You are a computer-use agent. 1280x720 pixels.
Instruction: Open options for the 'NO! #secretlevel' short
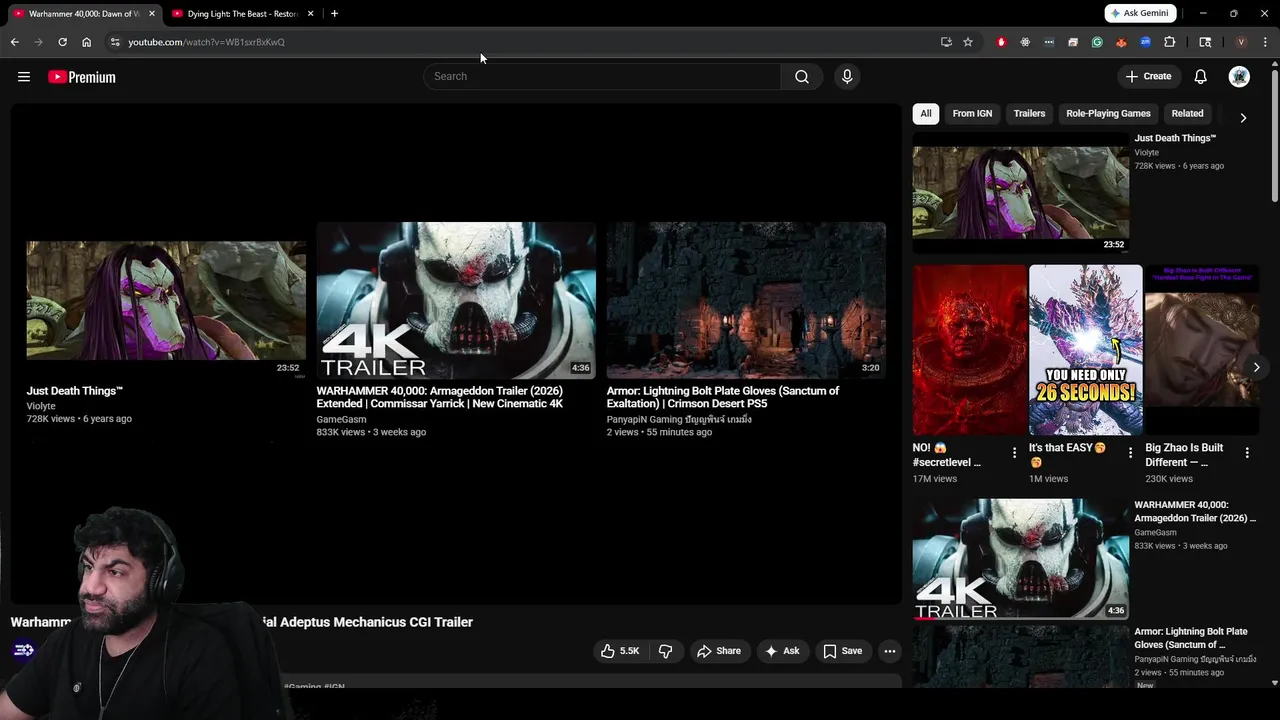1014,453
